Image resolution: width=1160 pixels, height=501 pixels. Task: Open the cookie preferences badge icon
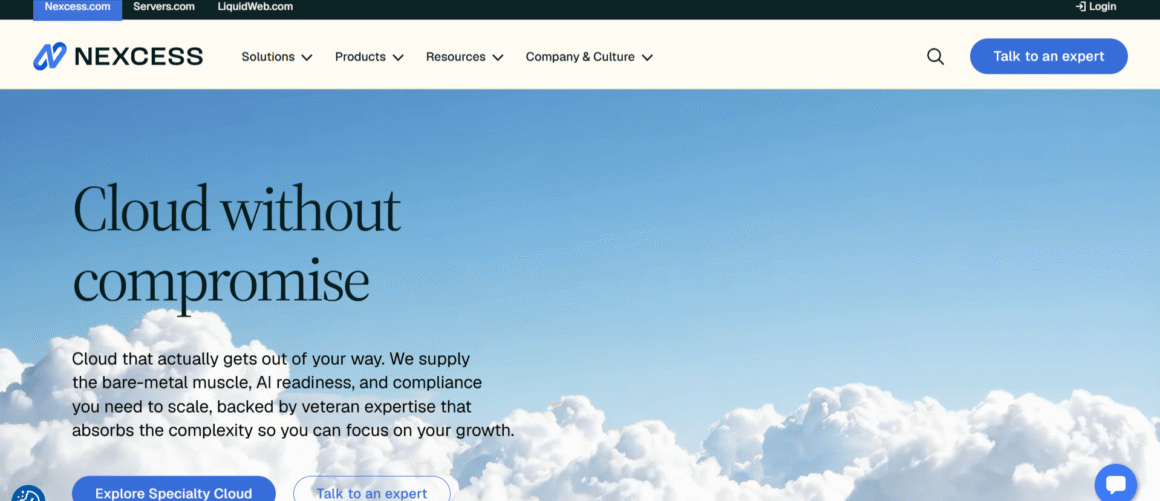pos(28,494)
